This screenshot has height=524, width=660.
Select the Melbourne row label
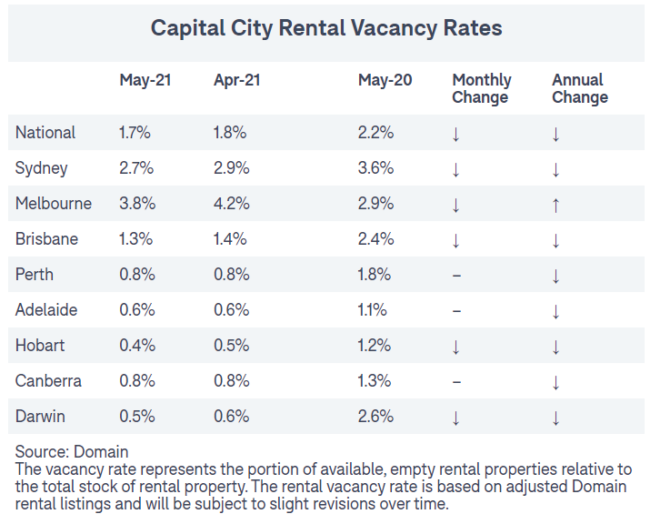click(x=53, y=204)
